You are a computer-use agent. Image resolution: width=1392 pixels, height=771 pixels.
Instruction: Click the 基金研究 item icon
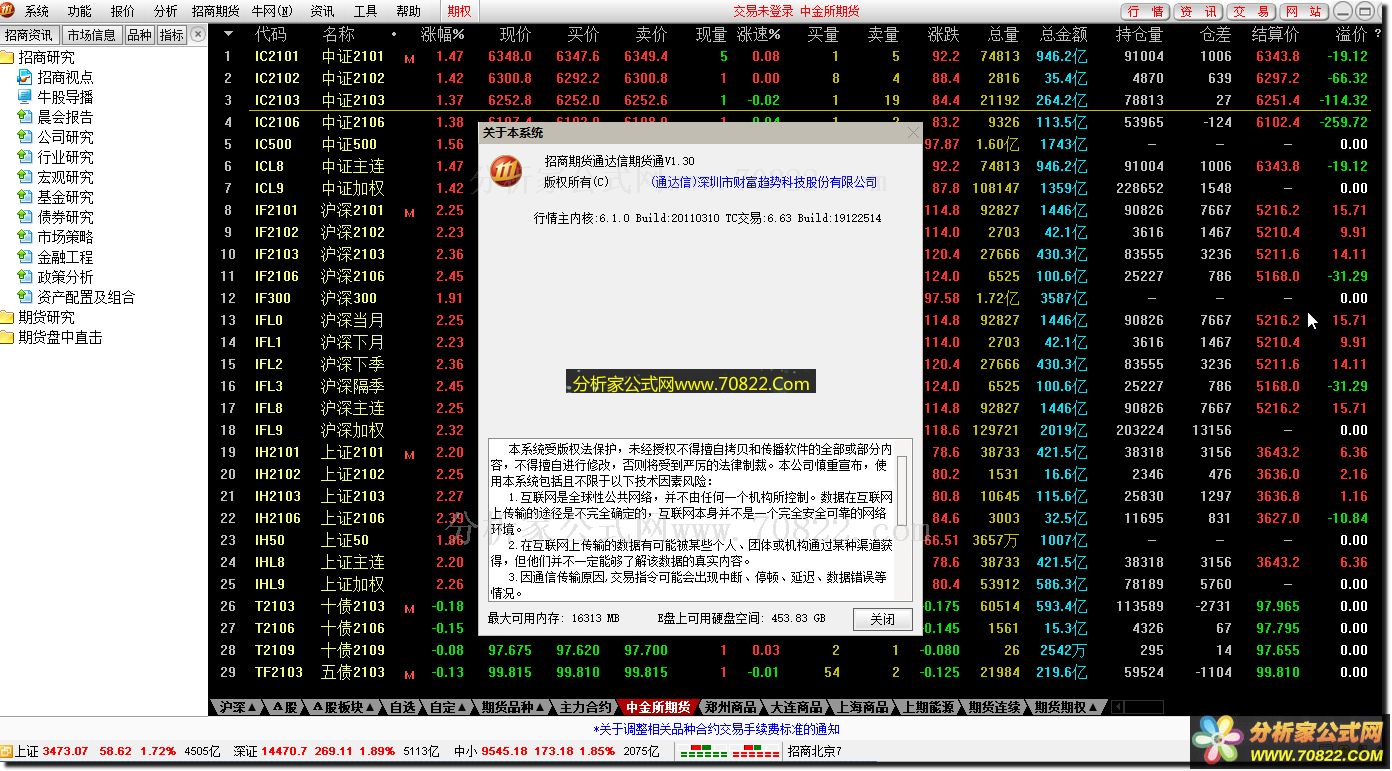point(26,197)
